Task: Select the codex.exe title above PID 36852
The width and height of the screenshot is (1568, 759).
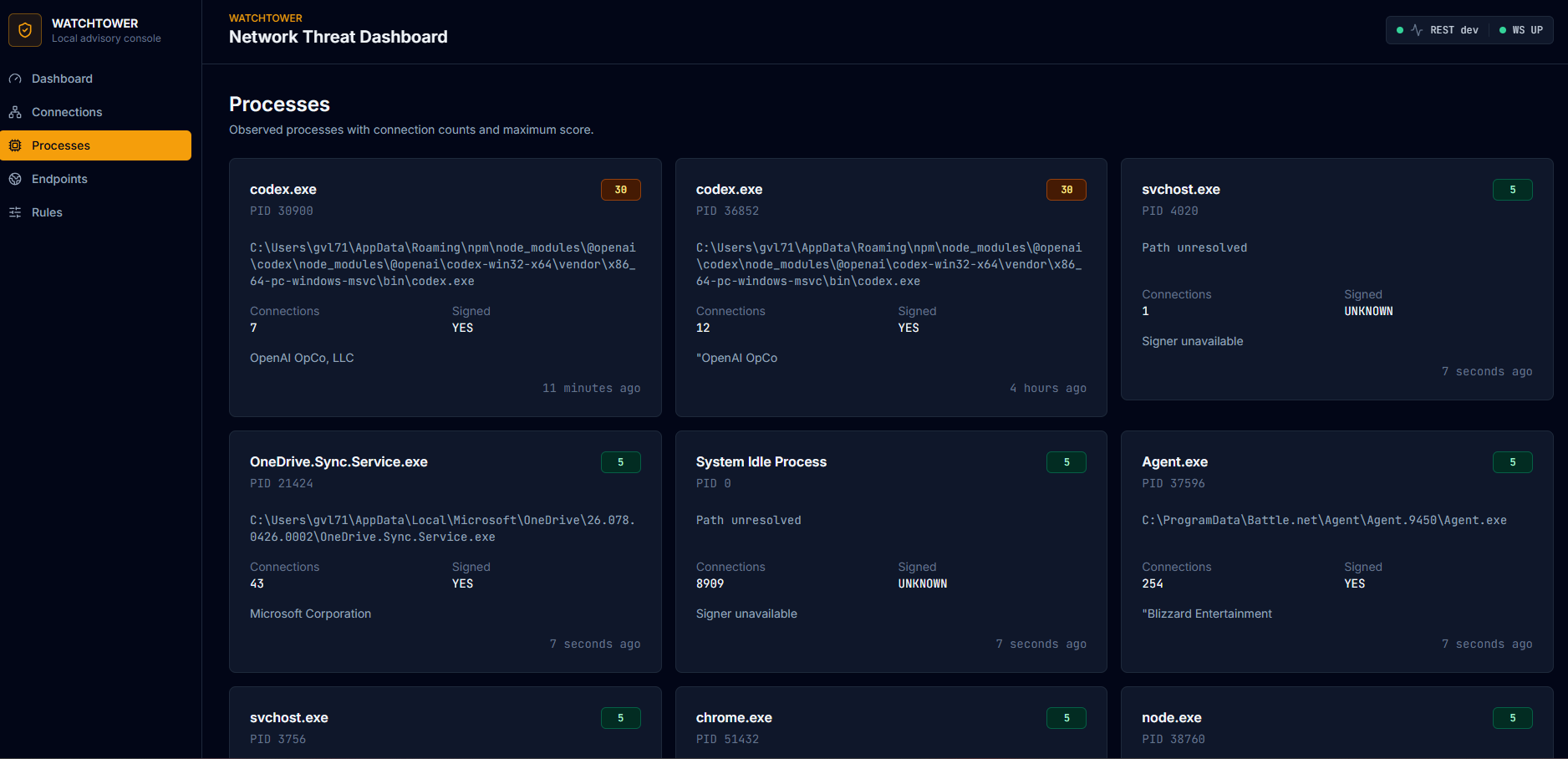Action: coord(729,190)
